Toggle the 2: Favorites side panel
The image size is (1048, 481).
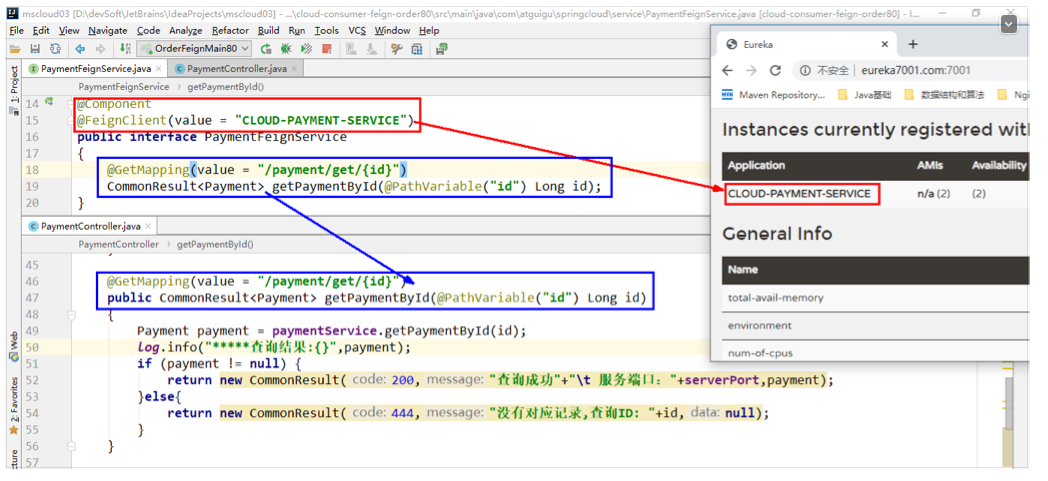click(13, 397)
